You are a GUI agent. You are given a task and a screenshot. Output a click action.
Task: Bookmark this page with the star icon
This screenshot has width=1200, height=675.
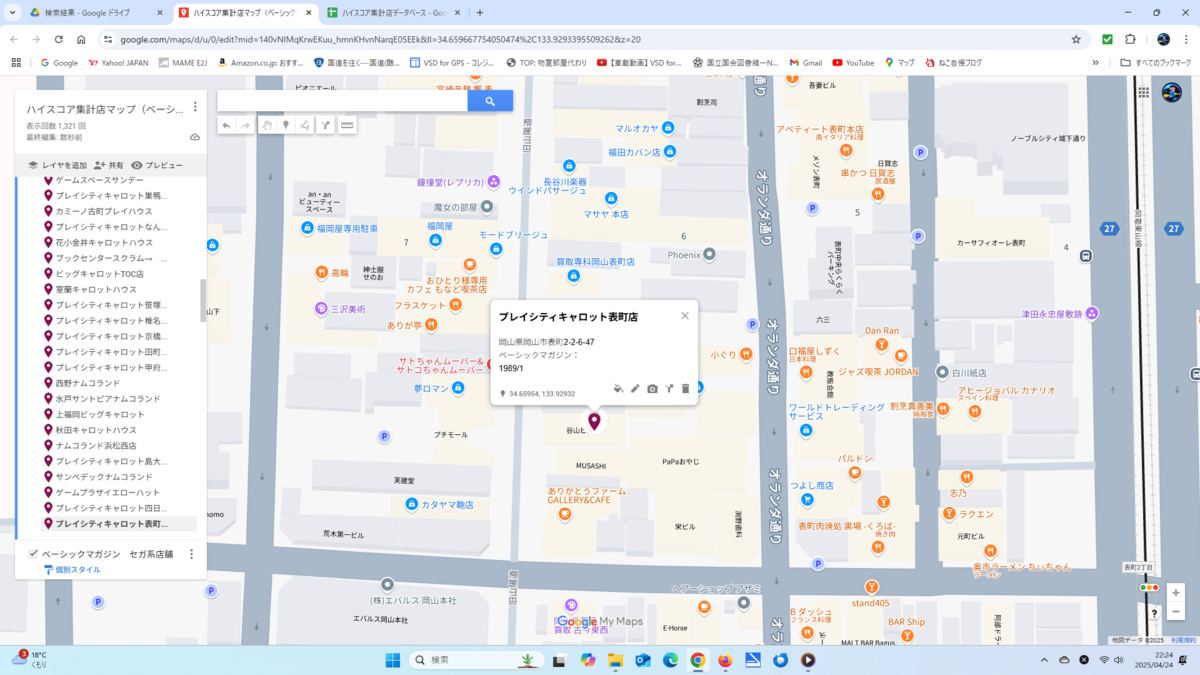[1076, 39]
